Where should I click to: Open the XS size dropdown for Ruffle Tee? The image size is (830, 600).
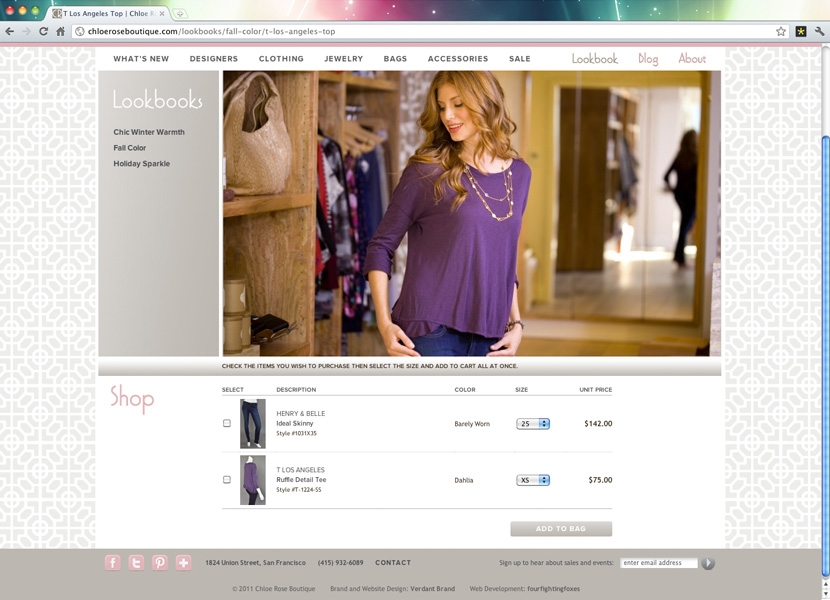pyautogui.click(x=533, y=480)
